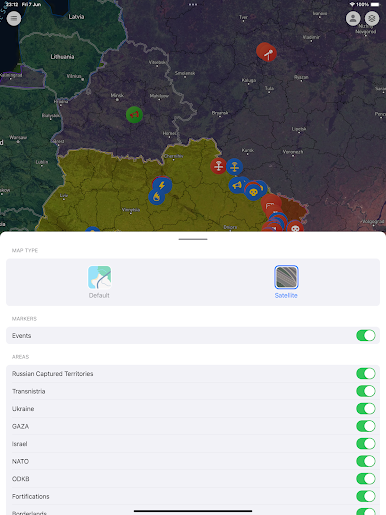This screenshot has width=386, height=515.
Task: Turn off the Transnistria area switch
Action: coord(366,391)
